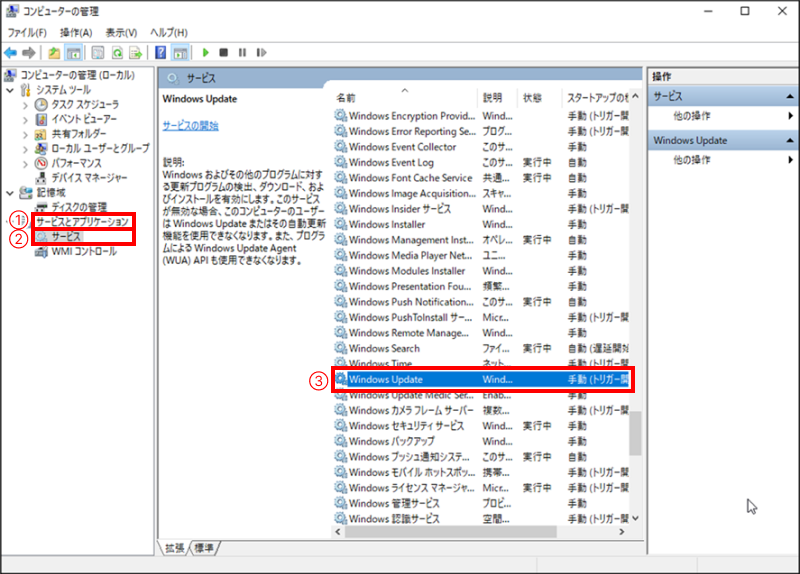Expand the パフォーマンス node
Viewport: 800px width, 574px height.
[25, 164]
